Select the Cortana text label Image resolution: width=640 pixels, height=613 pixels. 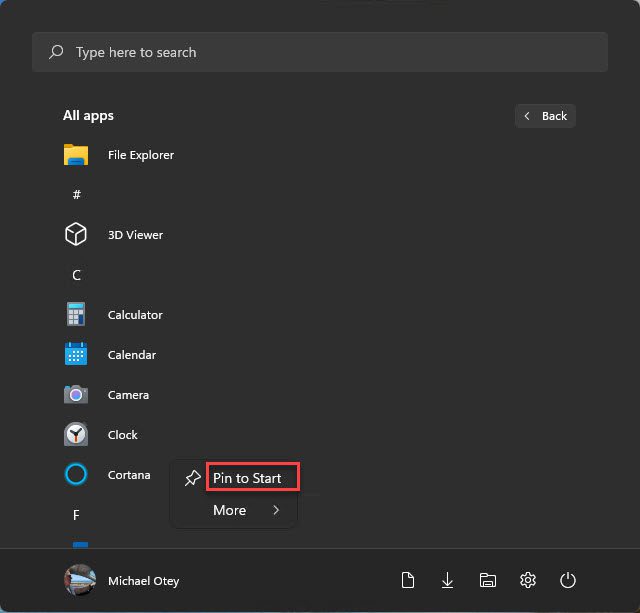[129, 475]
